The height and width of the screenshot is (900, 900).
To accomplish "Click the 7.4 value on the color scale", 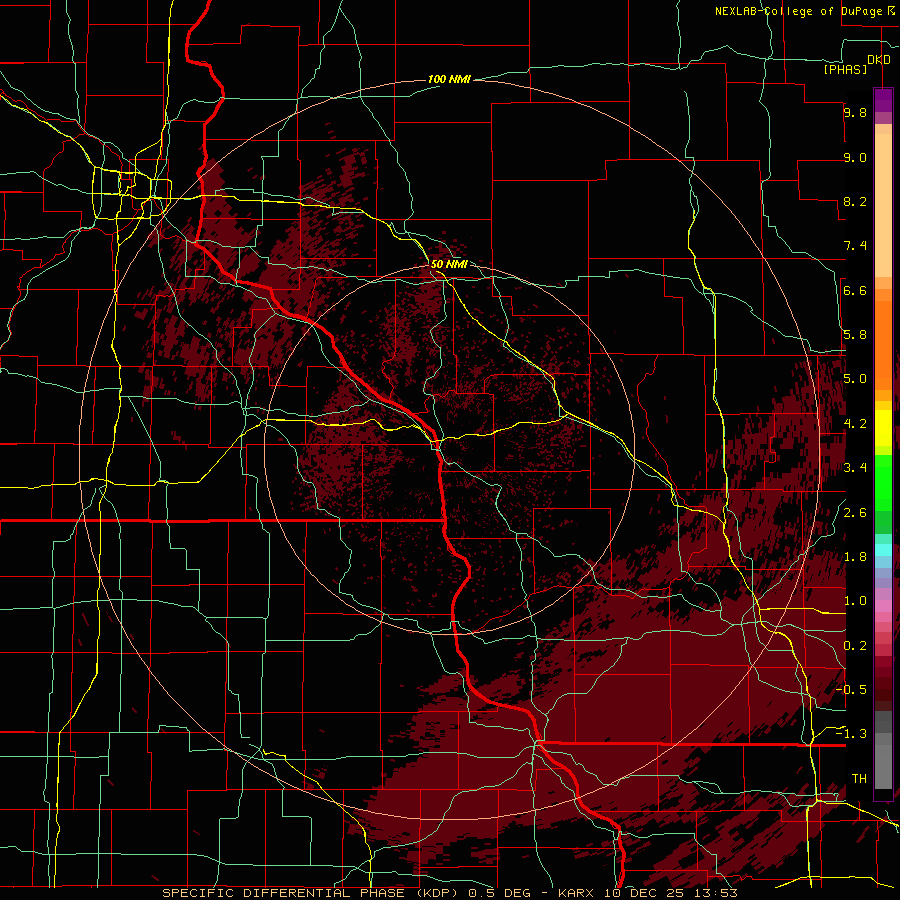I will (855, 246).
